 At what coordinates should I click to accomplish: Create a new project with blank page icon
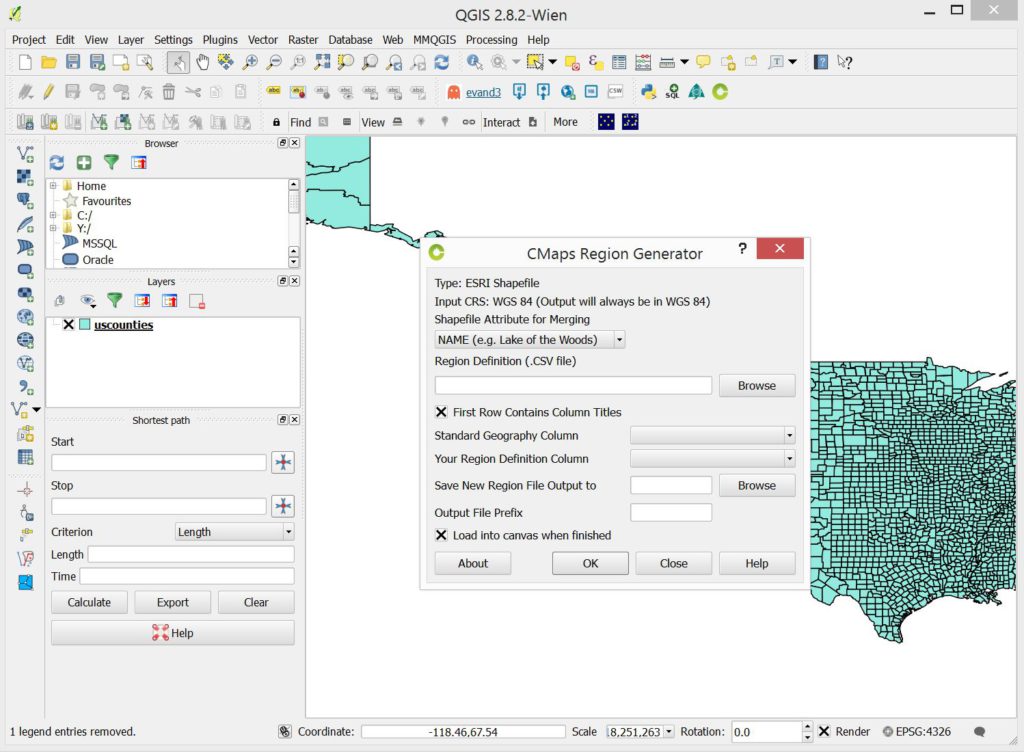[x=25, y=62]
